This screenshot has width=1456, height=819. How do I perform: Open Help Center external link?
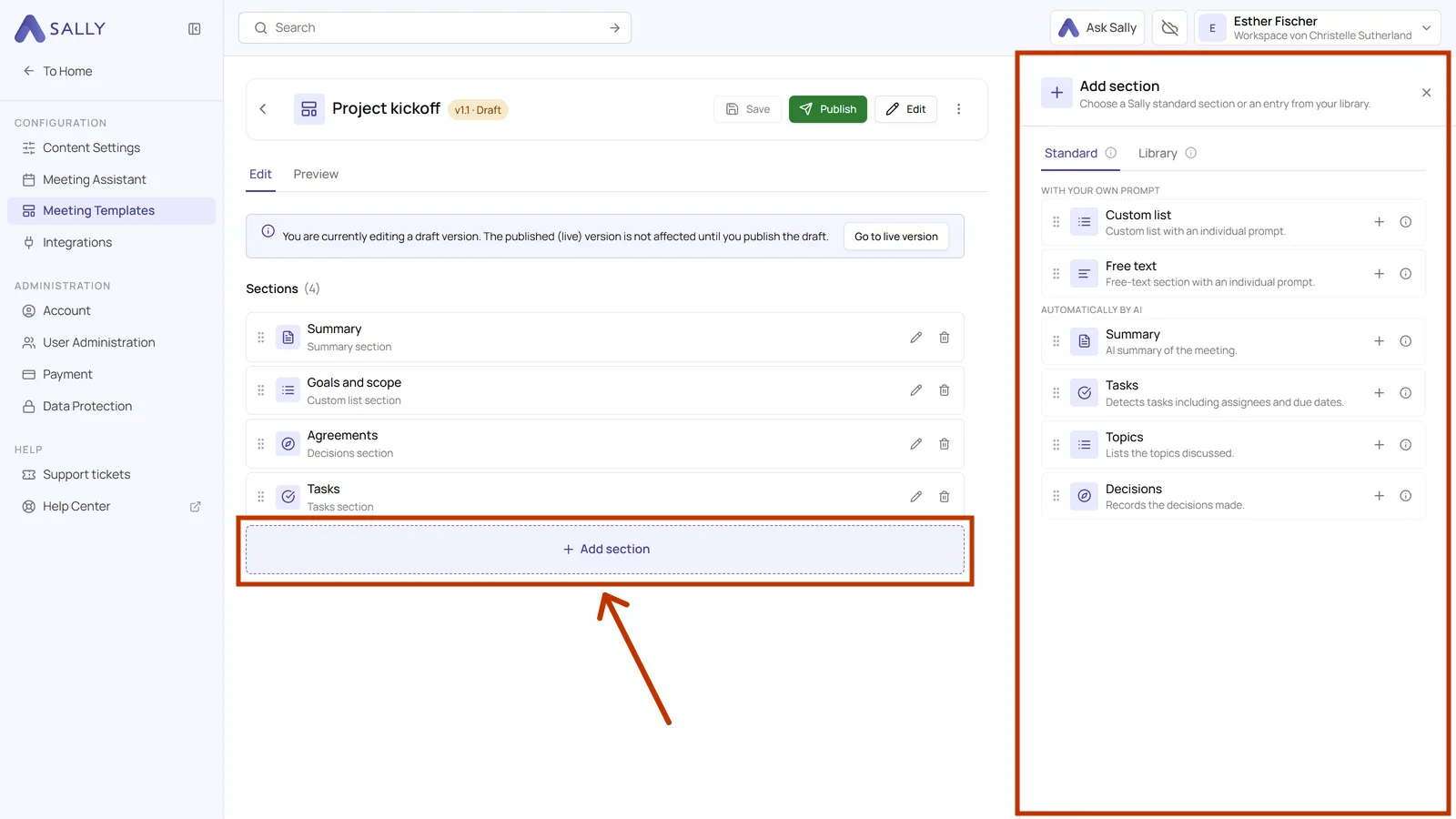111,506
